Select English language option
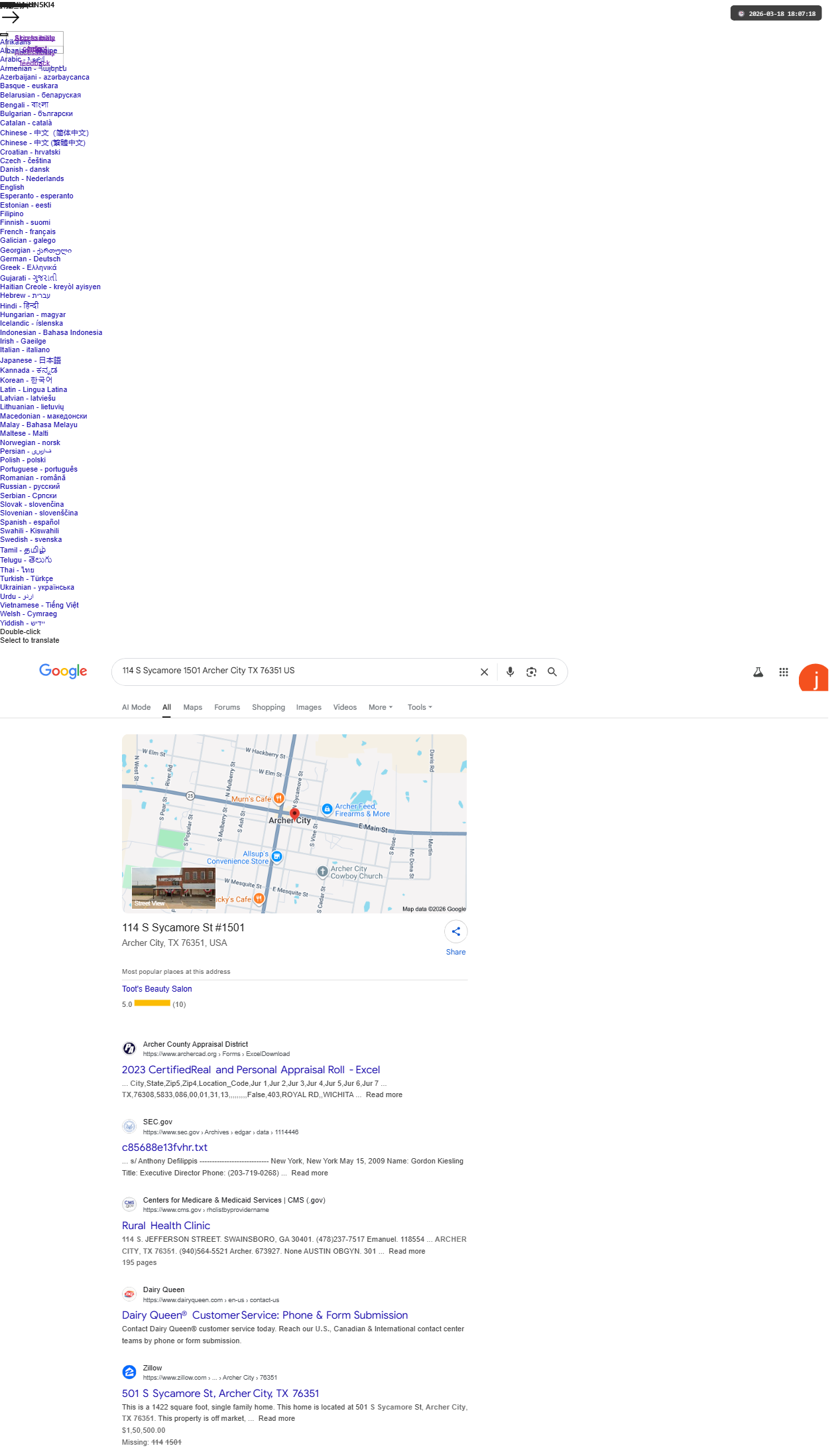This screenshot has width=838, height=1456. click(x=12, y=187)
